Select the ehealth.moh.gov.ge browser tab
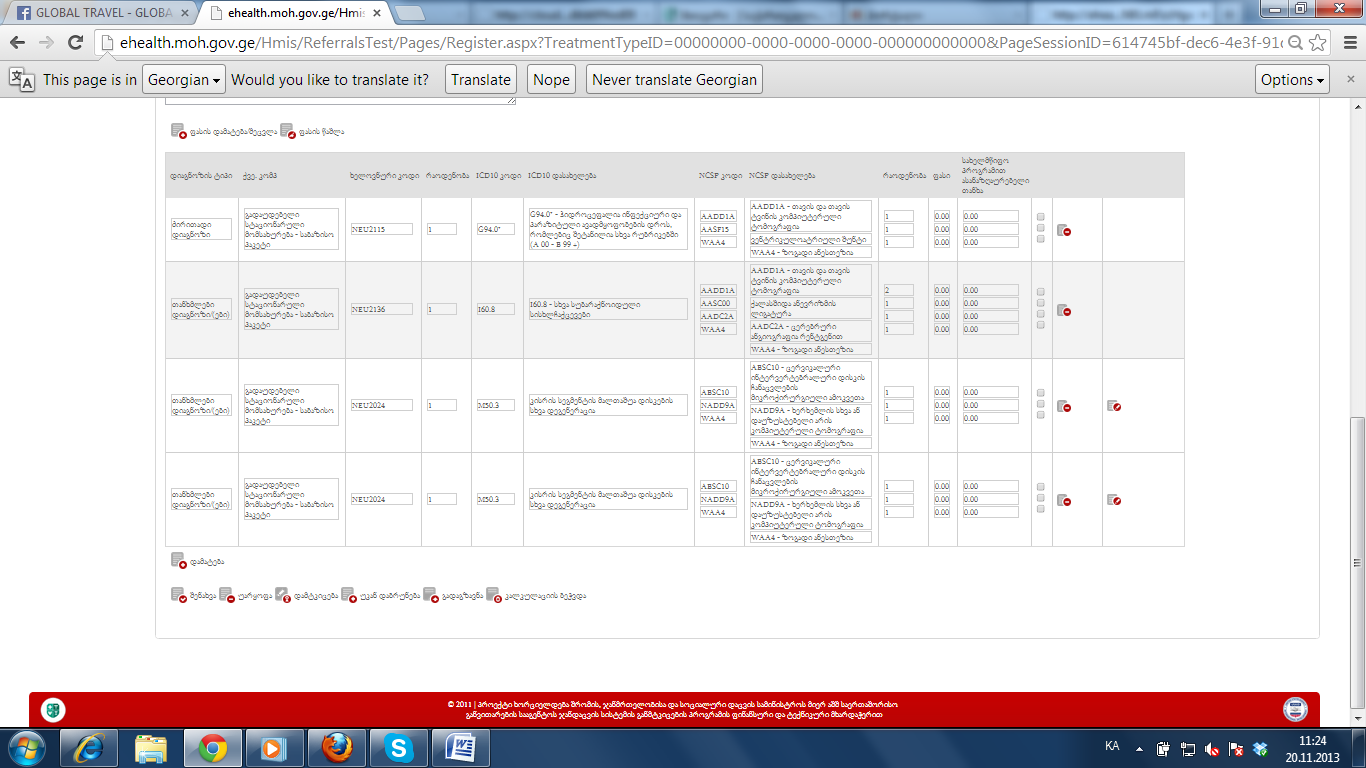The width and height of the screenshot is (1366, 768). pos(290,13)
